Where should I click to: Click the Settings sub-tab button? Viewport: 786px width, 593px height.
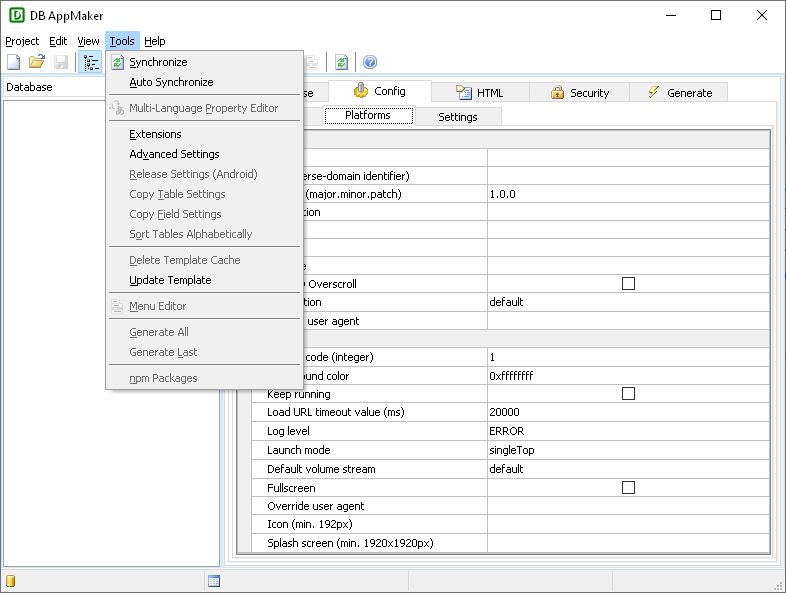coord(458,117)
